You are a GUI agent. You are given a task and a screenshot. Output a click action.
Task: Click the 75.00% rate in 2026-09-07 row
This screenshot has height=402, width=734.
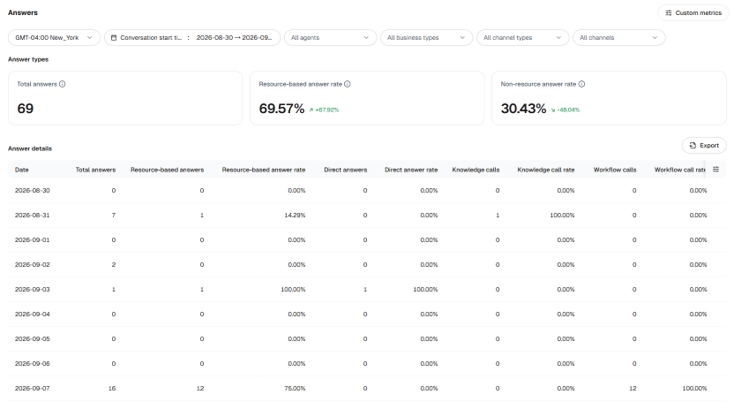(x=295, y=388)
